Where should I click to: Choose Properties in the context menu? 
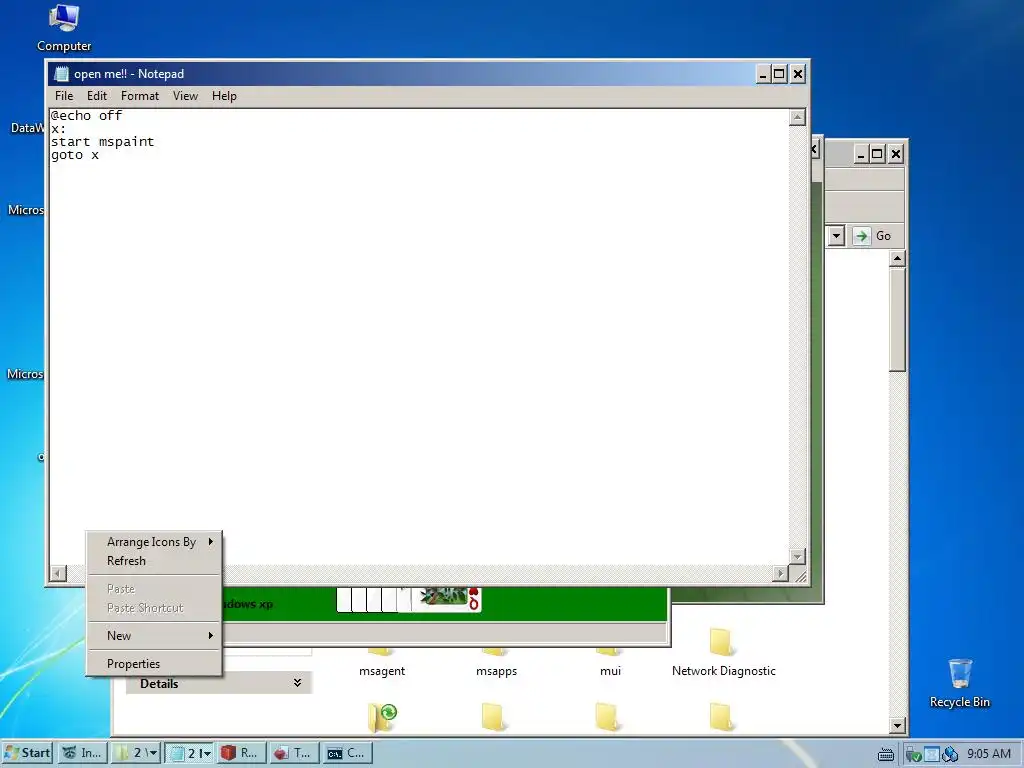point(154,664)
